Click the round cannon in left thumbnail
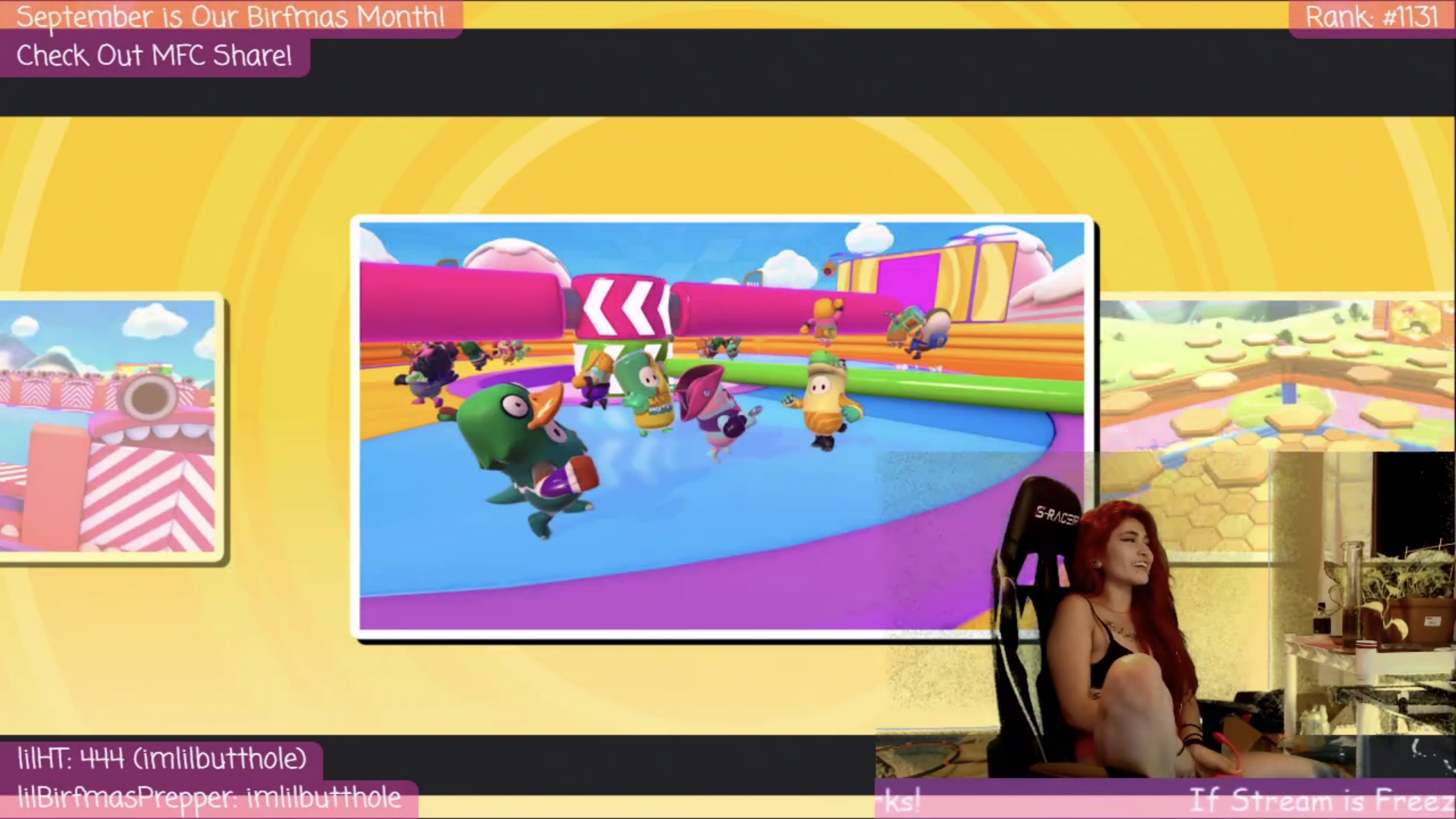Screen dimensions: 1456x819 click(148, 396)
